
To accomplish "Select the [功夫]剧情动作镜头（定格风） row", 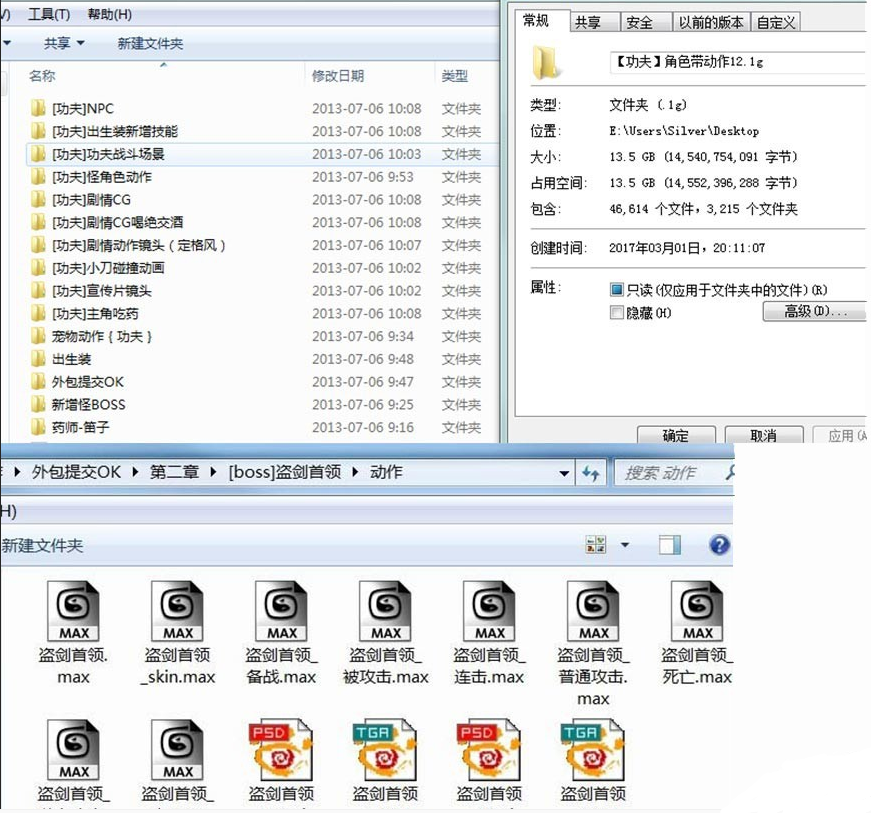I will click(x=262, y=245).
